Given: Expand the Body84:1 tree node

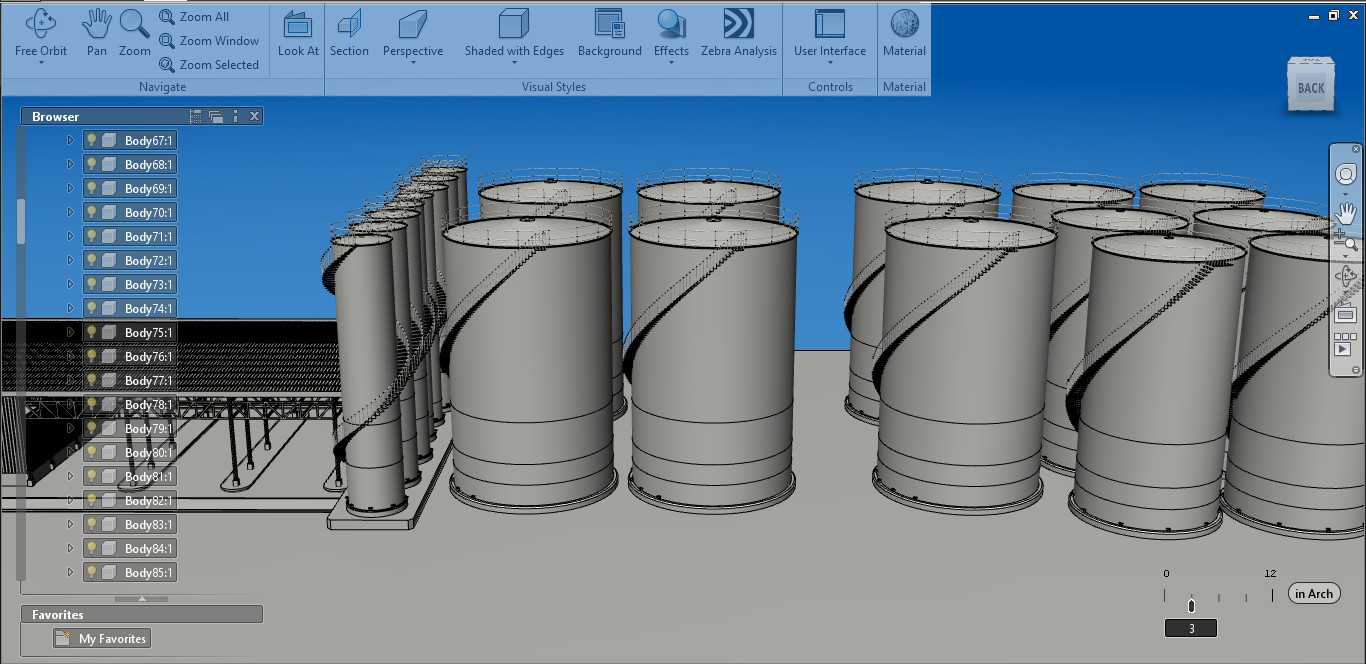Looking at the screenshot, I should coord(70,548).
